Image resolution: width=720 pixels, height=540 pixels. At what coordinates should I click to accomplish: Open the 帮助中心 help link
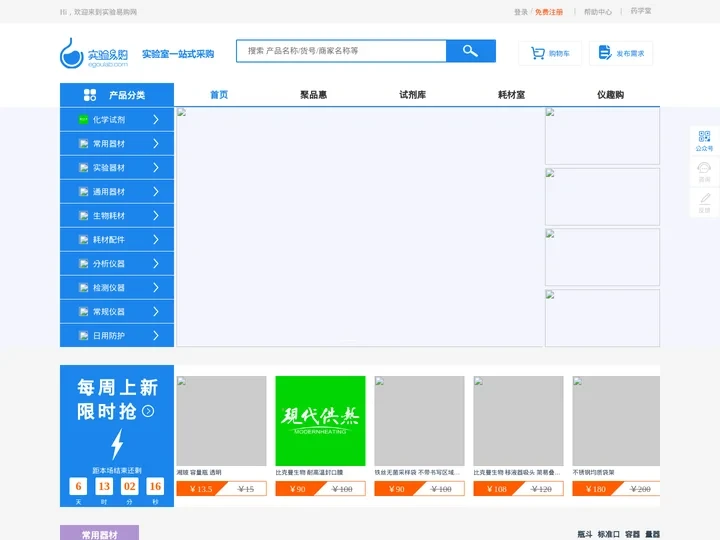(x=598, y=12)
